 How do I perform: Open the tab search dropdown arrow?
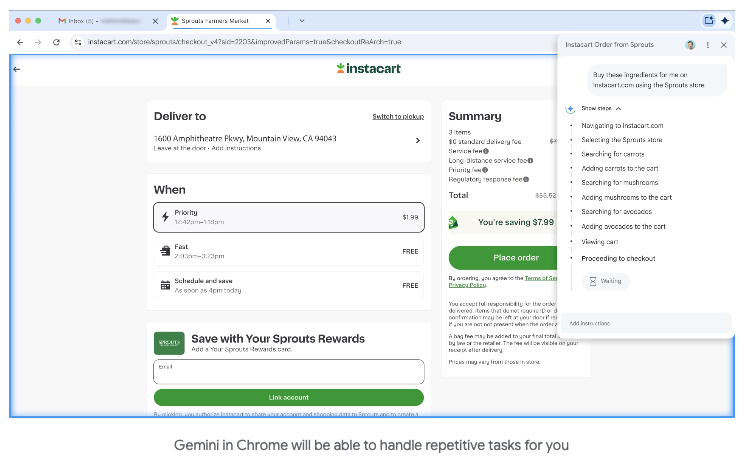click(302, 20)
